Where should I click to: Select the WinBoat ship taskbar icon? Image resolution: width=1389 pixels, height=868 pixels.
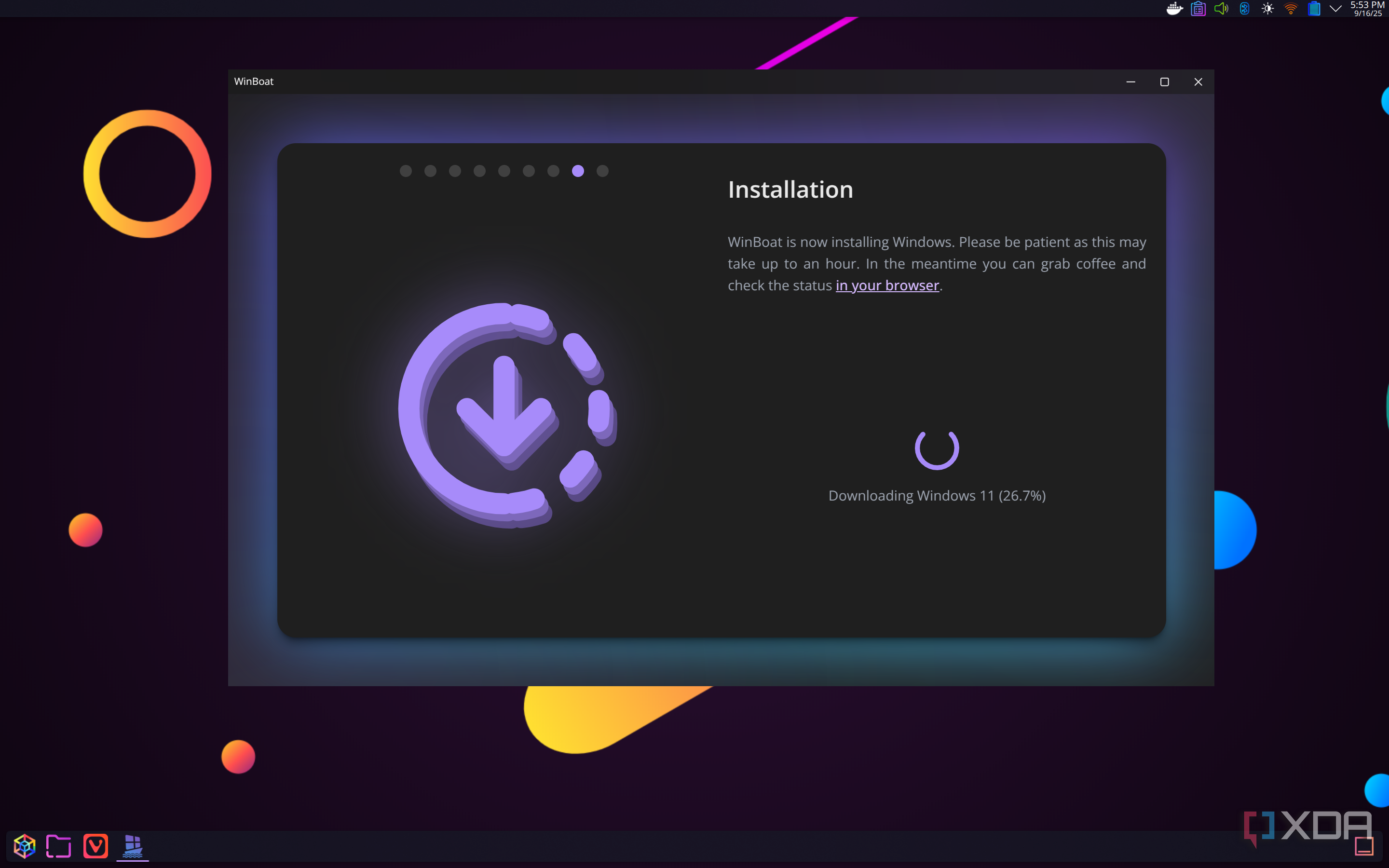pos(133,846)
